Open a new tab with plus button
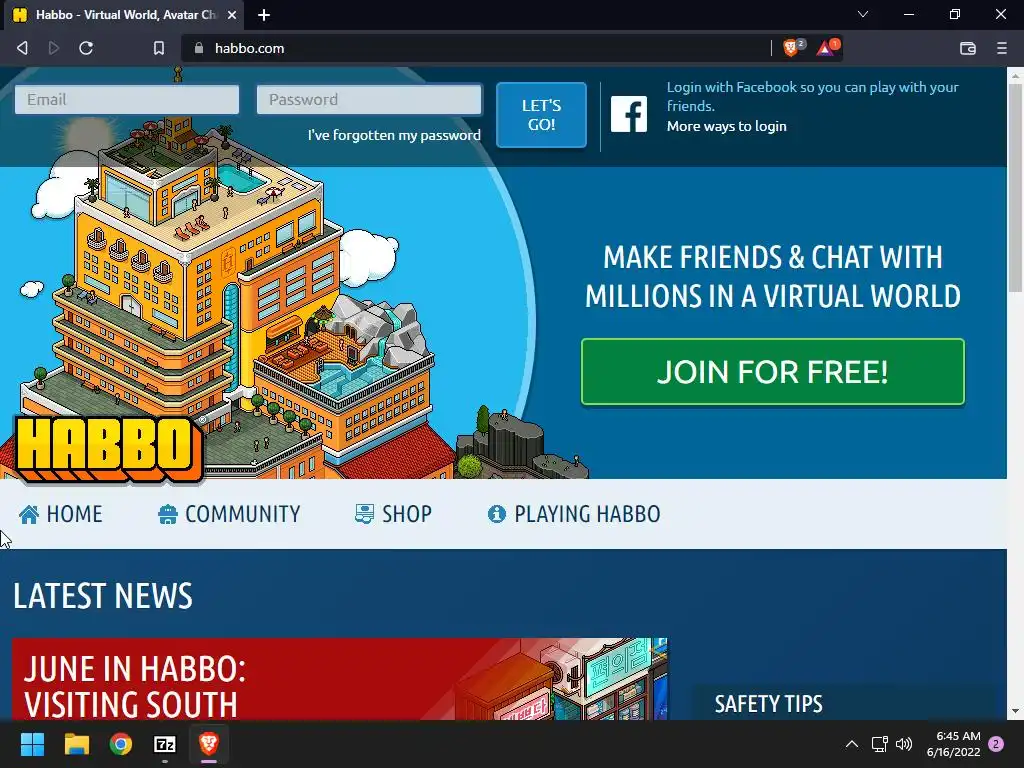Screen dimensions: 1024x768 264,15
